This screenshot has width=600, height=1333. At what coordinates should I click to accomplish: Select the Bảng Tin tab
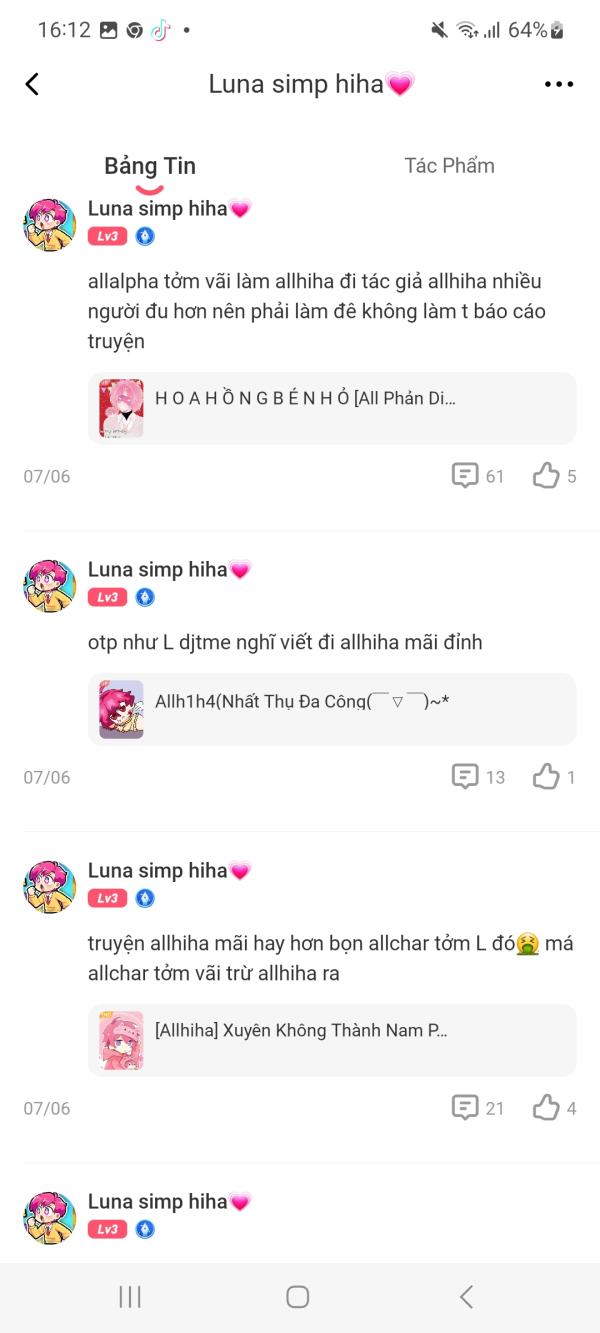pos(150,166)
